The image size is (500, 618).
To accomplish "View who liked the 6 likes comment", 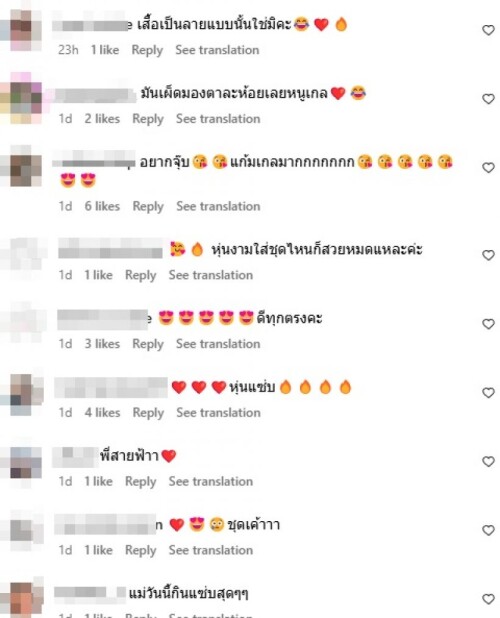I will click(102, 206).
